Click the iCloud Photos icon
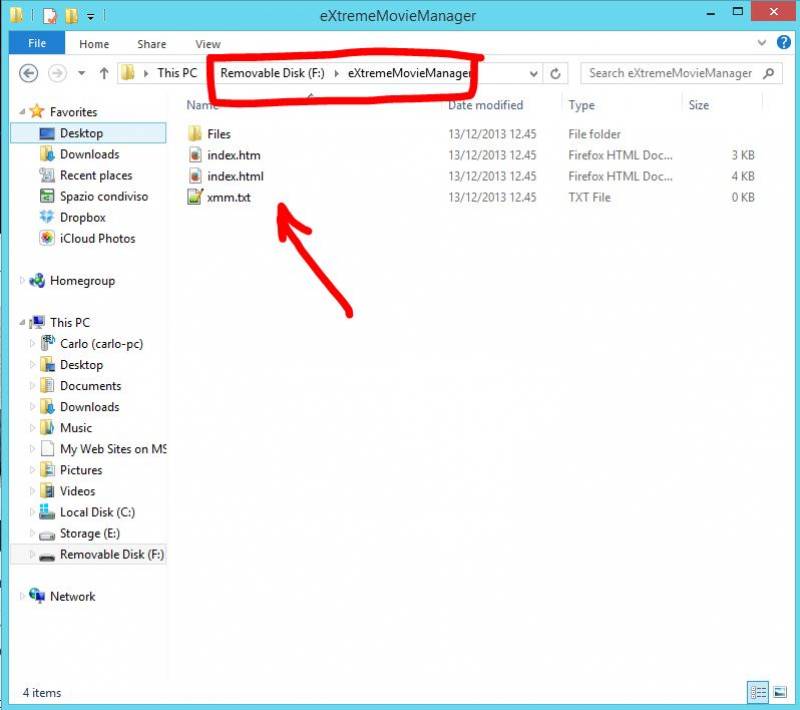The height and width of the screenshot is (710, 800). [47, 238]
